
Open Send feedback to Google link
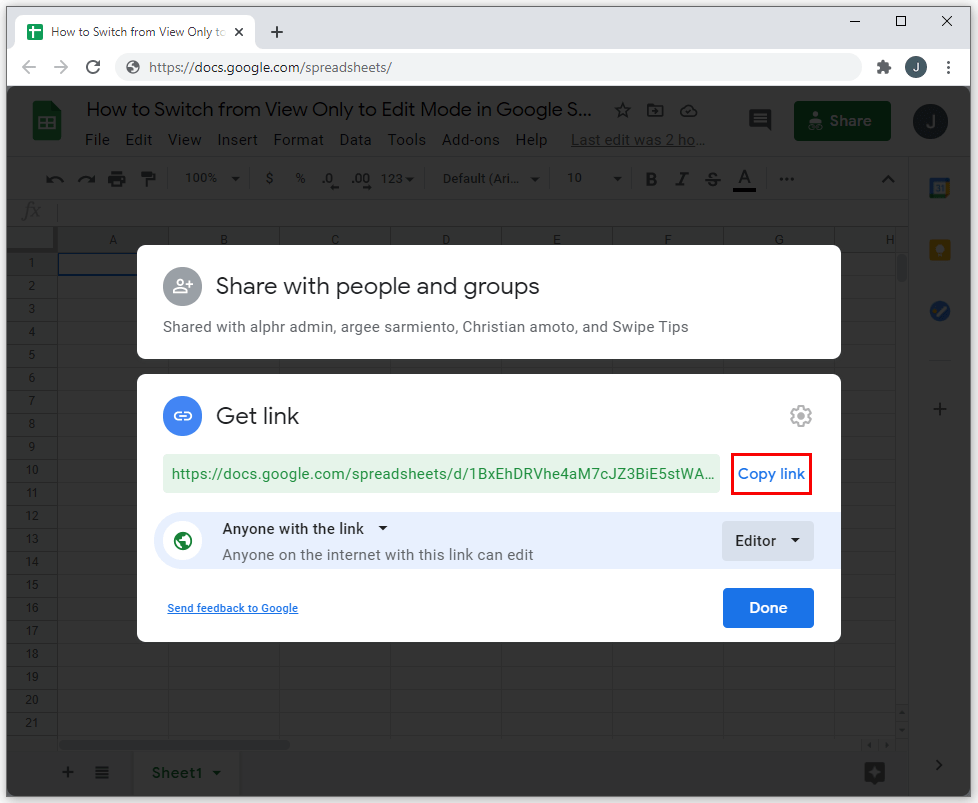pyautogui.click(x=232, y=608)
